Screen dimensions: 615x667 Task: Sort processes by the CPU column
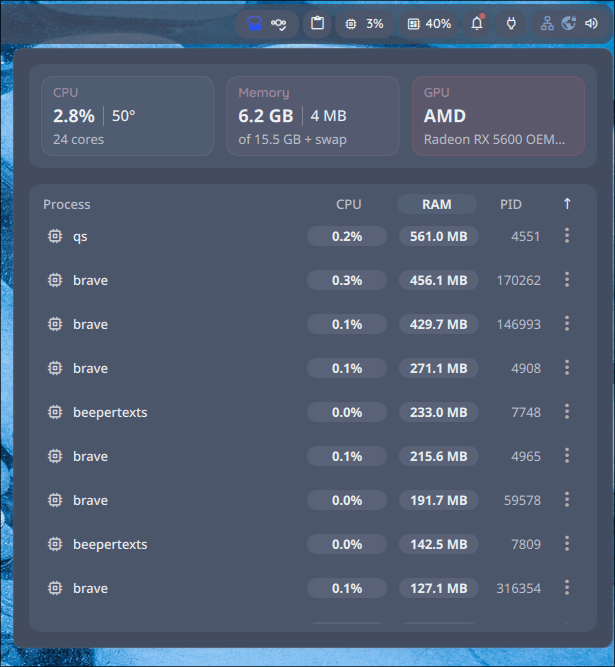pyautogui.click(x=348, y=204)
